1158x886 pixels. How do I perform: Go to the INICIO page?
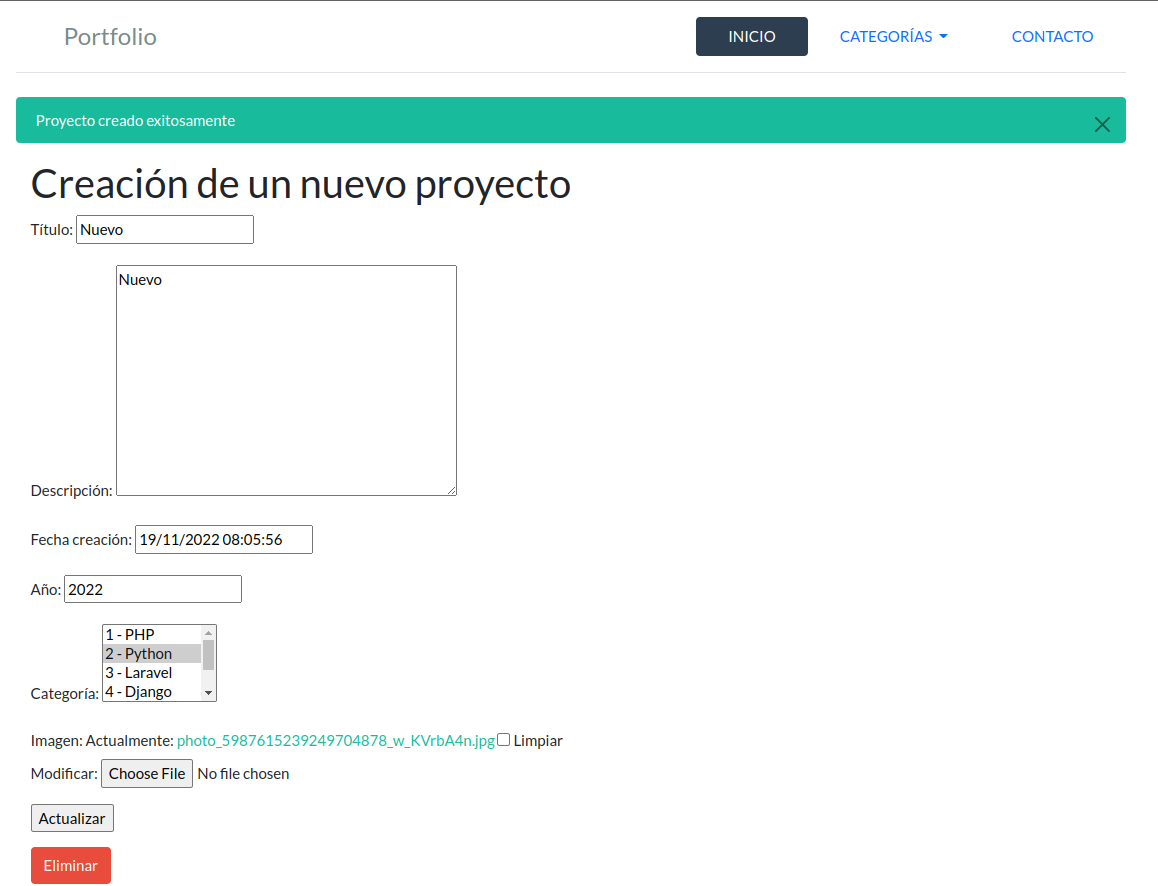pos(751,37)
